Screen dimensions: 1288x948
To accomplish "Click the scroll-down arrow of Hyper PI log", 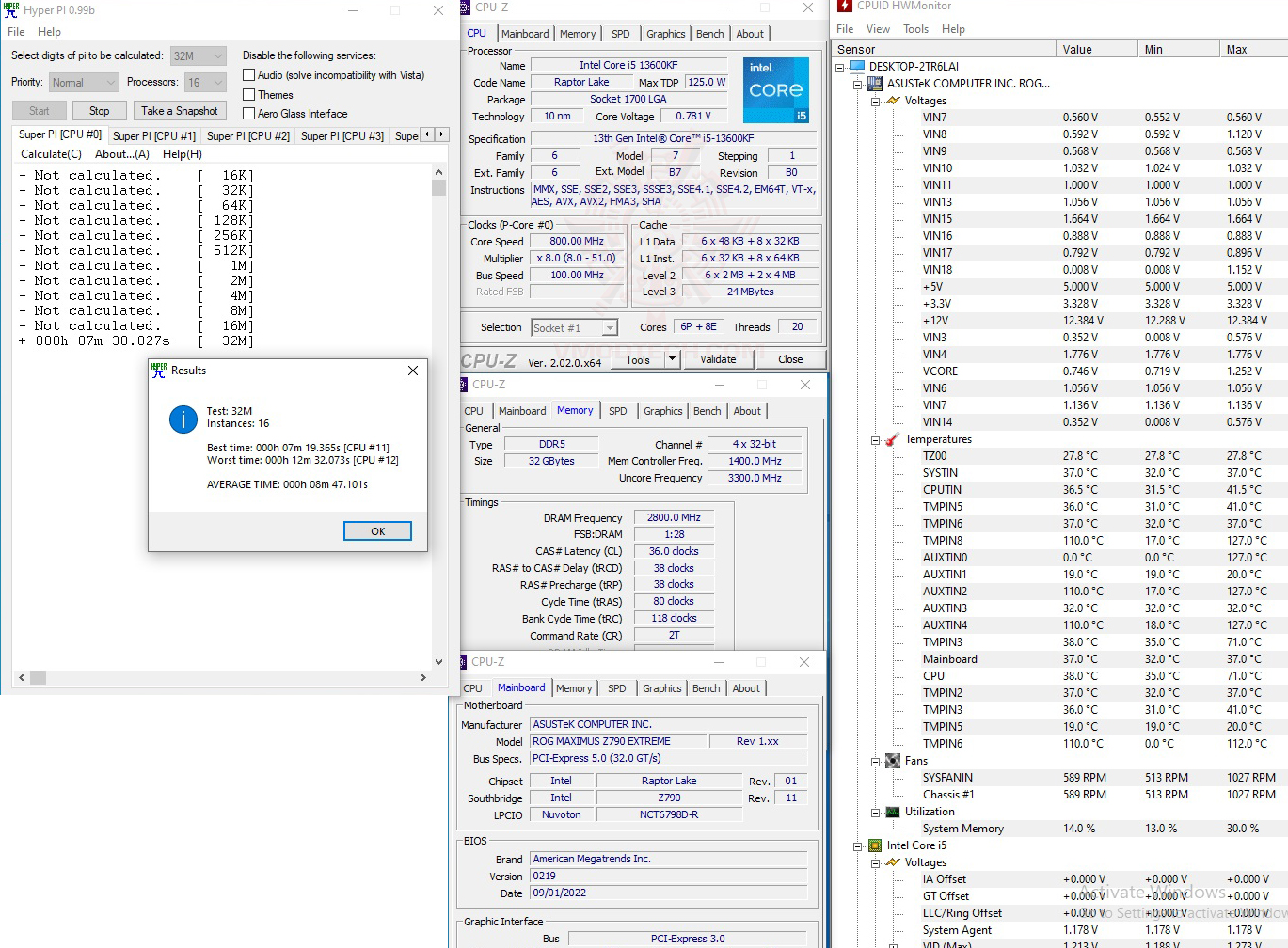I will (x=438, y=661).
